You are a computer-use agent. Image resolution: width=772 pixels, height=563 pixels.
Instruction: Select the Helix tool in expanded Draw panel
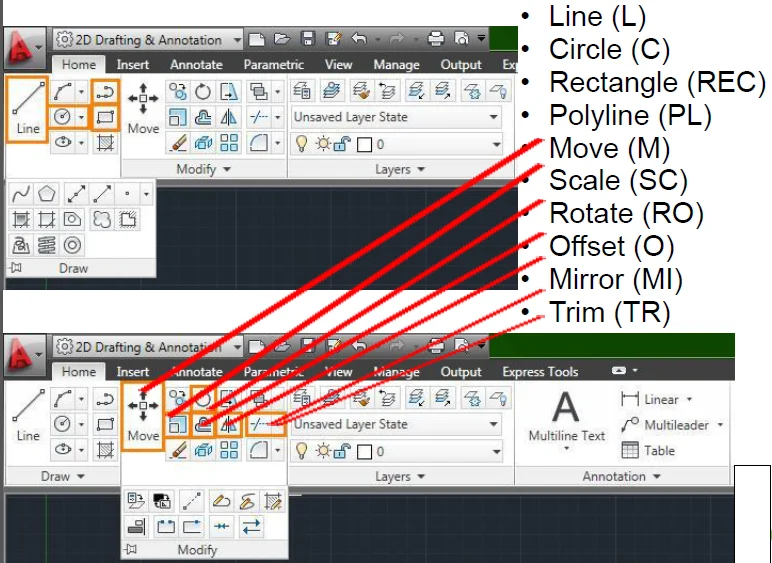[x=47, y=245]
